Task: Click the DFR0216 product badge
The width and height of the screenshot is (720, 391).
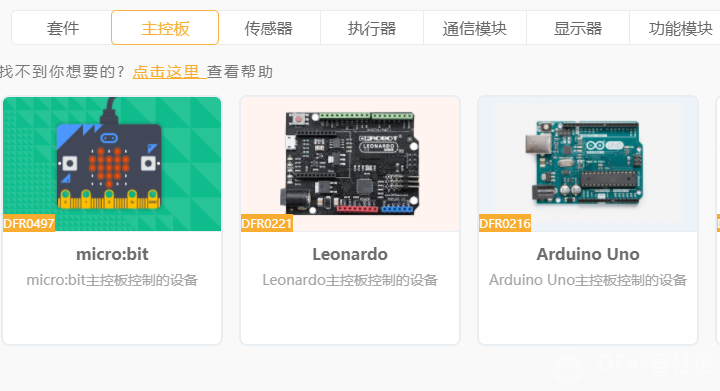Action: (505, 223)
